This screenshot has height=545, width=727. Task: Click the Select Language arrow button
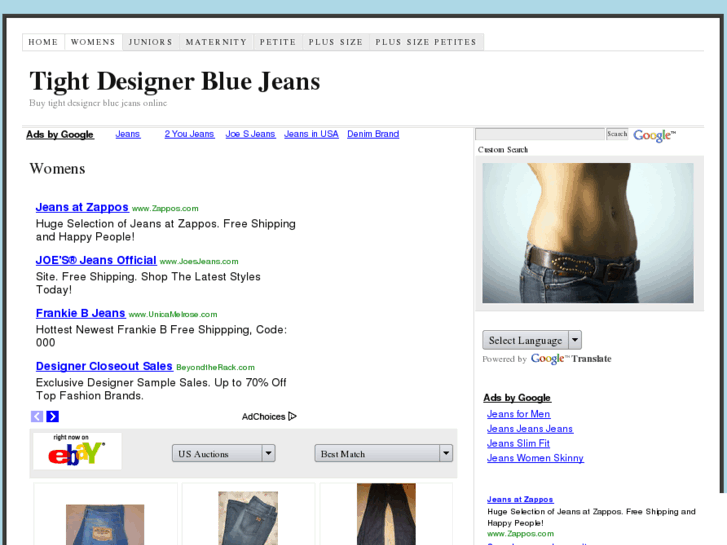(x=575, y=340)
